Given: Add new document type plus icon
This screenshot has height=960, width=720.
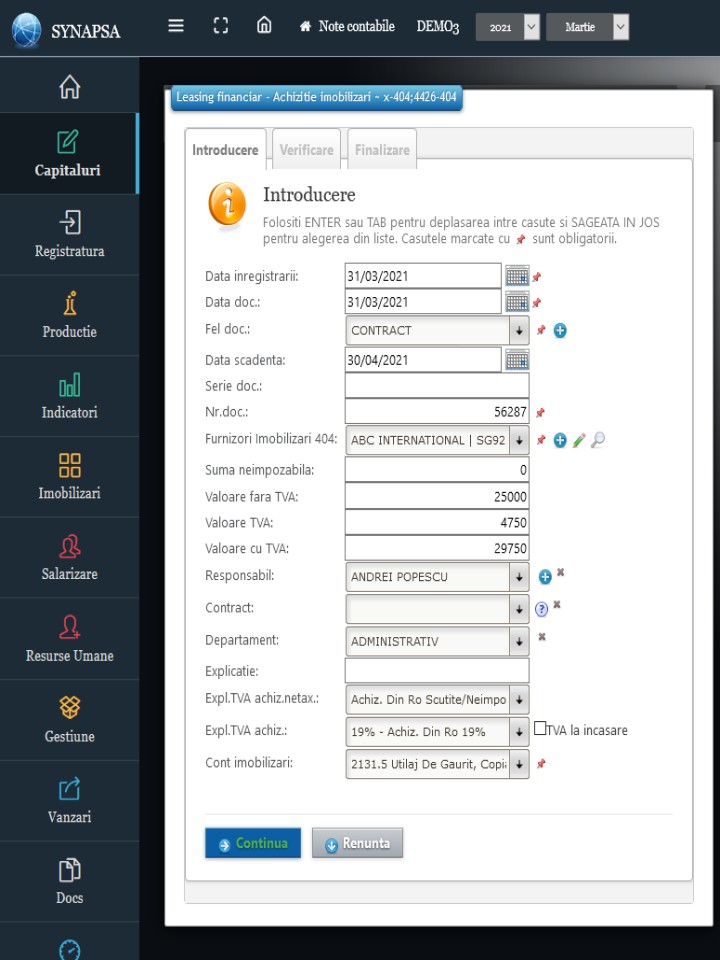Looking at the screenshot, I should click(560, 331).
